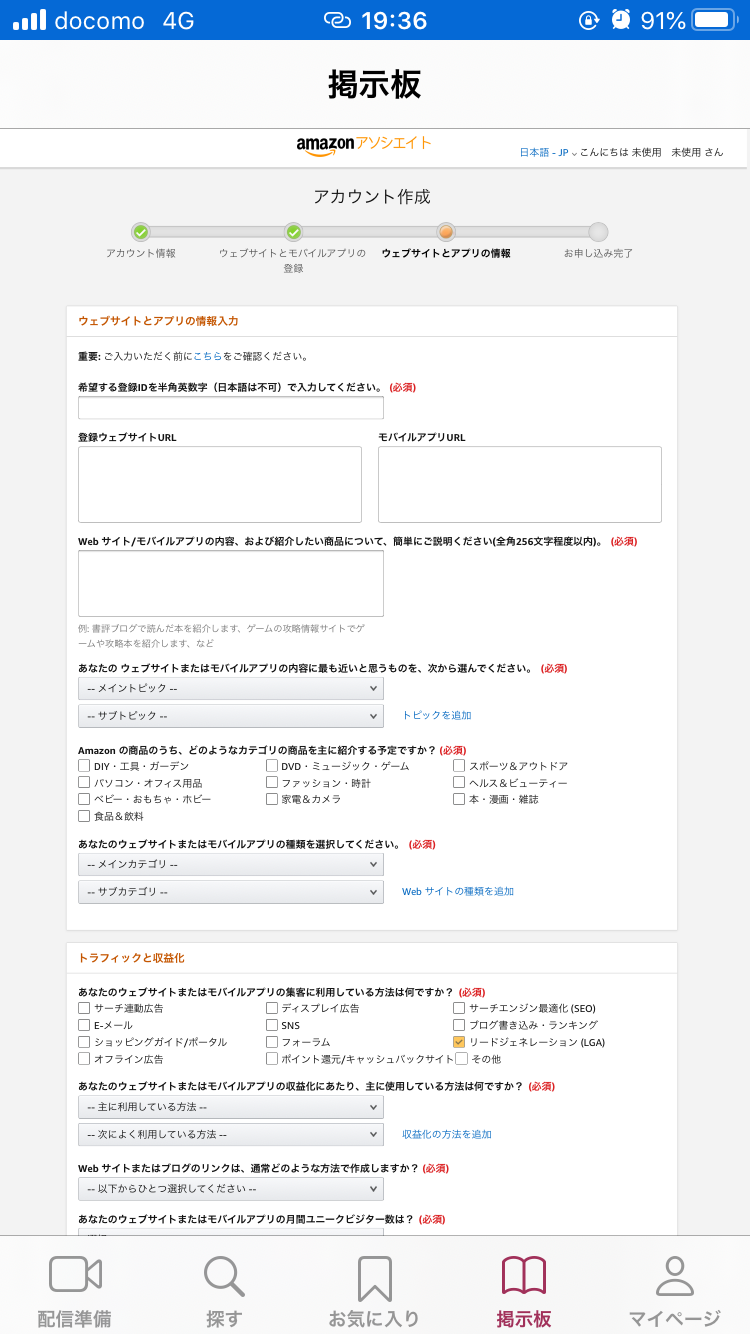Check the DIY・工具・ガーデン checkbox
The height and width of the screenshot is (1334, 750).
pos(84,766)
